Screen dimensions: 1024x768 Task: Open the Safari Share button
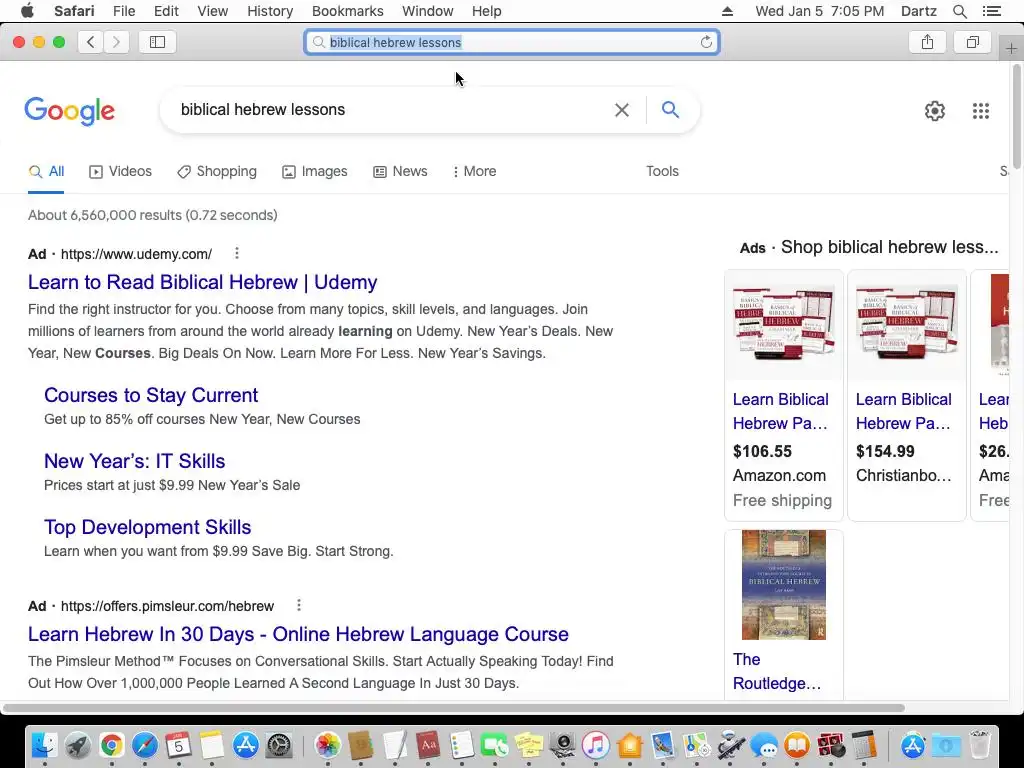(927, 42)
